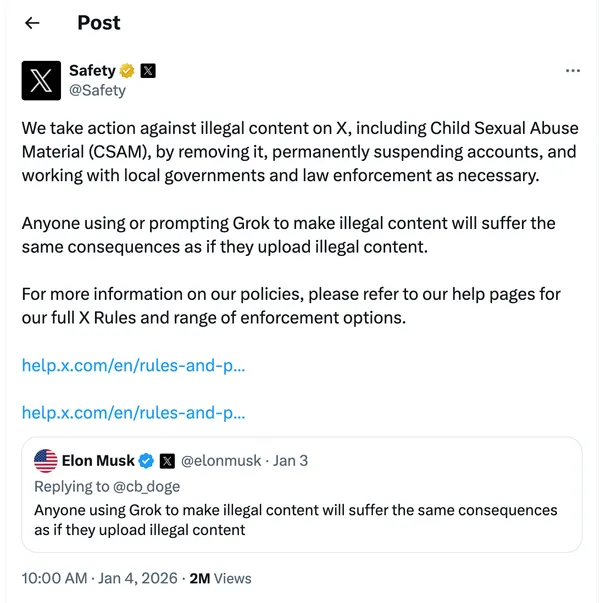Click the 10:00 AM · Jan 4, 2026 timestamp
This screenshot has width=600, height=603.
[99, 578]
